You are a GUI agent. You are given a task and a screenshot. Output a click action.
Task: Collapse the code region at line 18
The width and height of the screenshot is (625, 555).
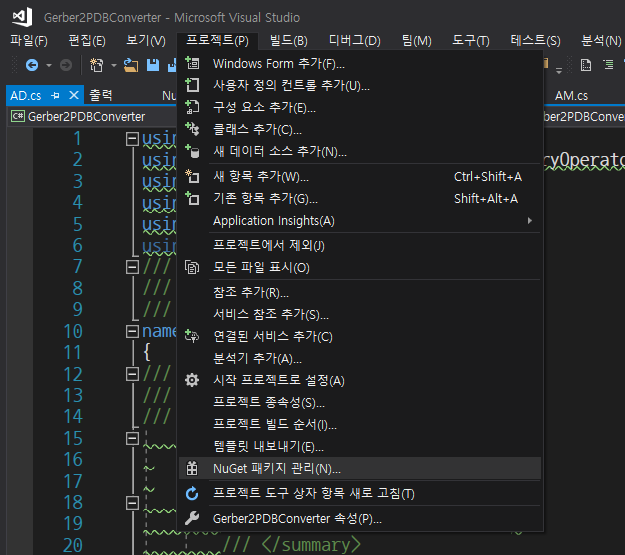pos(132,503)
